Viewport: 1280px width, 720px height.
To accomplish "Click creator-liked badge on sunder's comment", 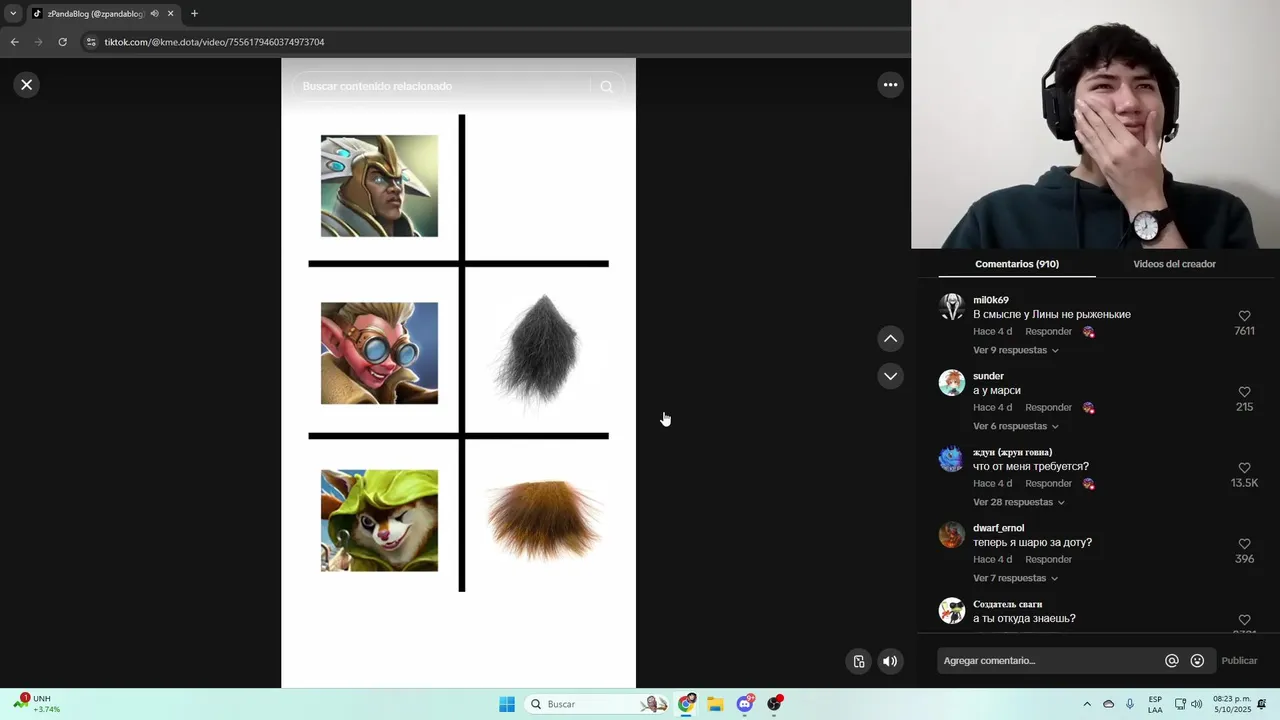I will (1088, 408).
